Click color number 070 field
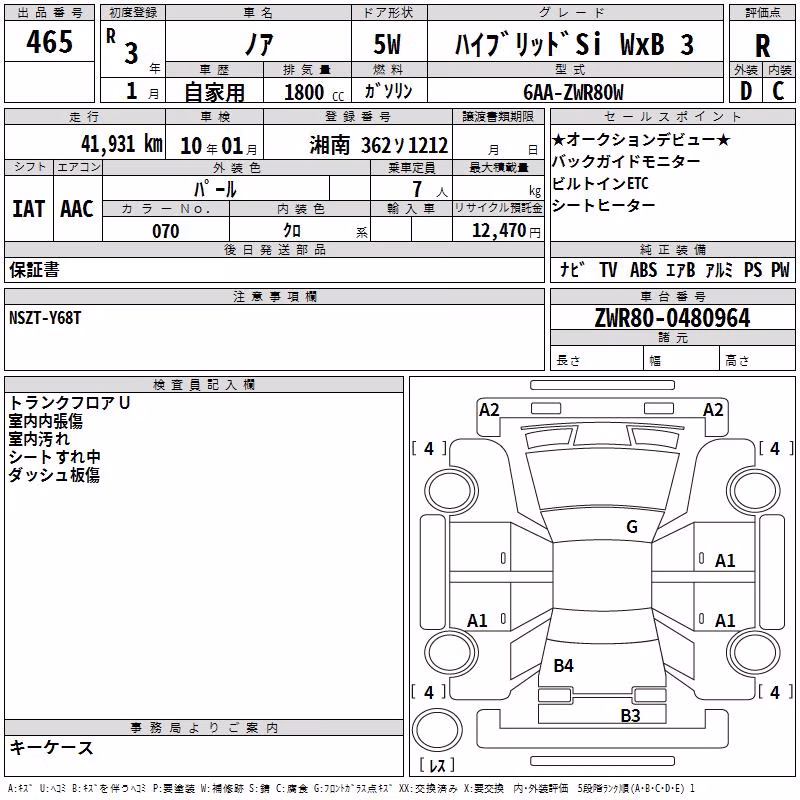Image resolution: width=800 pixels, height=800 pixels. click(166, 231)
